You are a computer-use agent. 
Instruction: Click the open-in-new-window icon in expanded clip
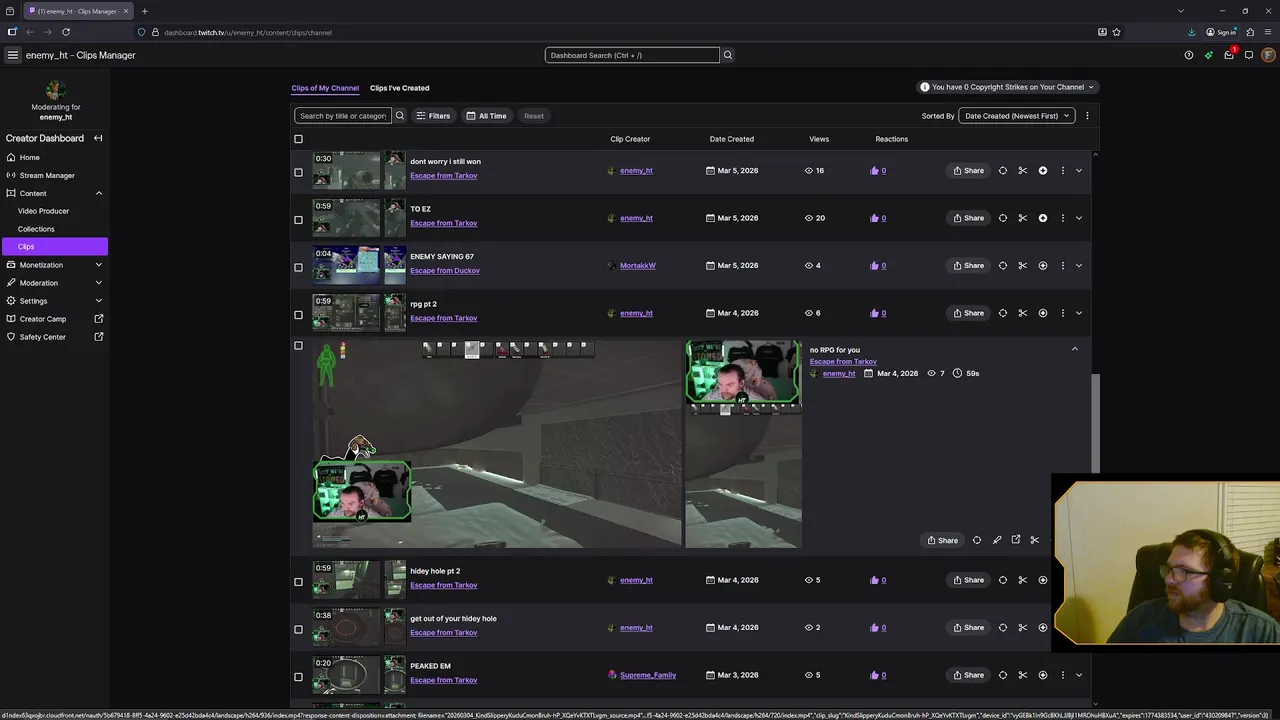1016,540
